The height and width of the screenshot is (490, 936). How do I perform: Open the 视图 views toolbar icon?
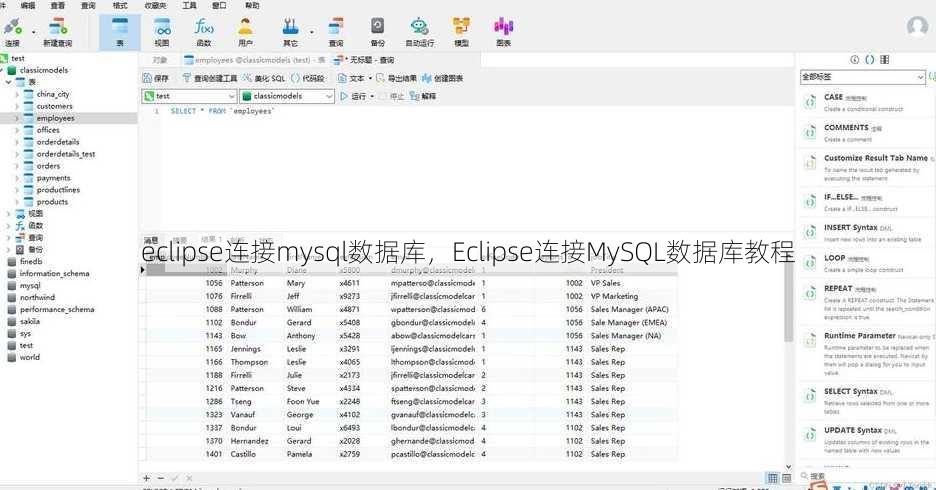coord(162,32)
